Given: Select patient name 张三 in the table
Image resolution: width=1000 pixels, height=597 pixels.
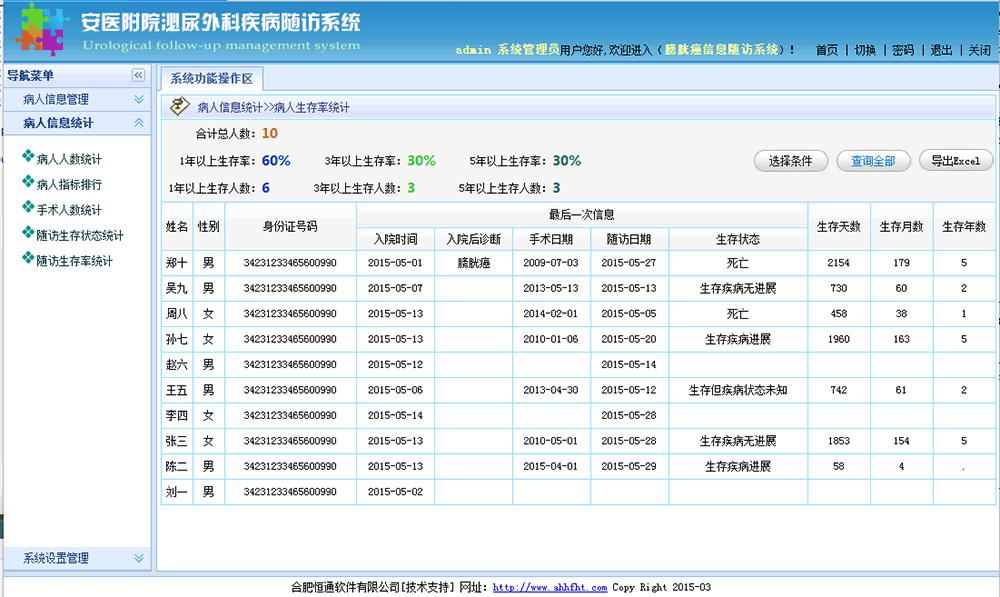Looking at the screenshot, I should [177, 441].
